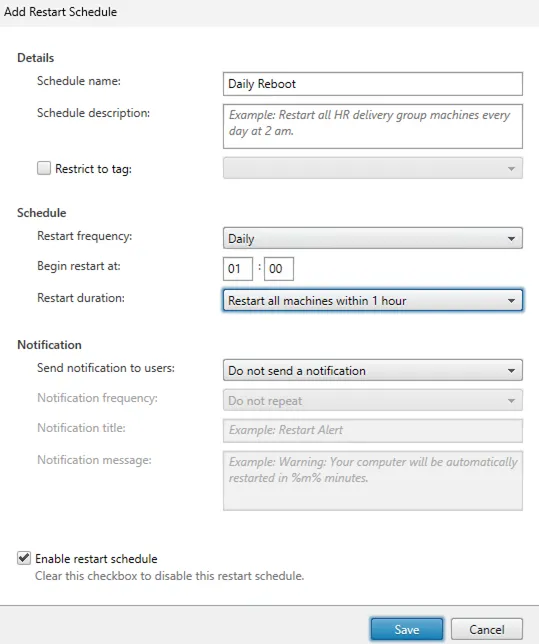Click the Notification title field

[373, 430]
